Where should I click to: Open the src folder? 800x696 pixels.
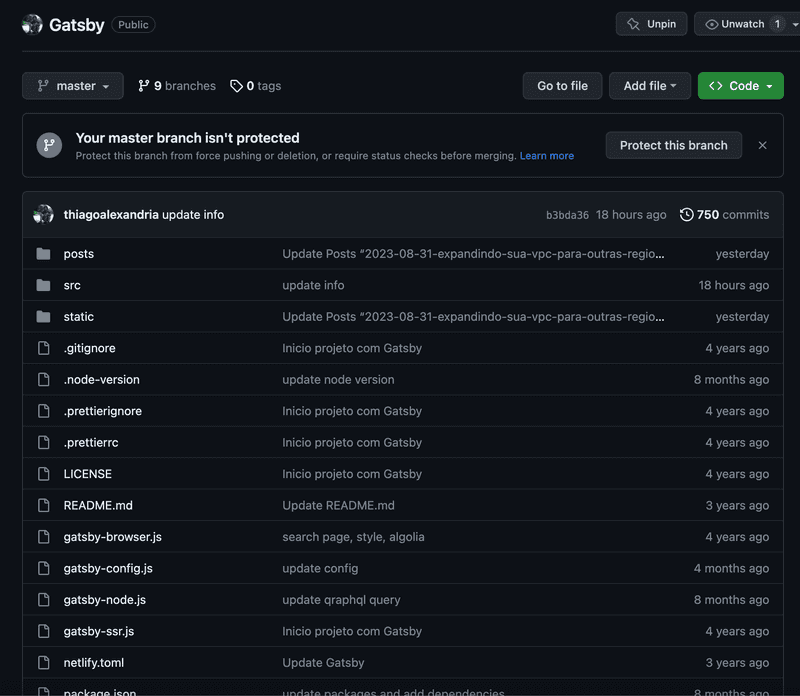pyautogui.click(x=72, y=285)
